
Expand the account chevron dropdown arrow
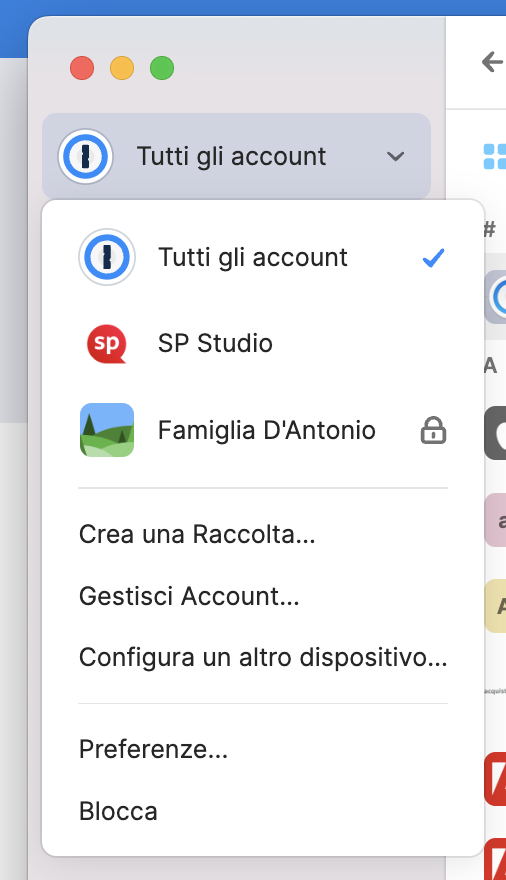[395, 157]
